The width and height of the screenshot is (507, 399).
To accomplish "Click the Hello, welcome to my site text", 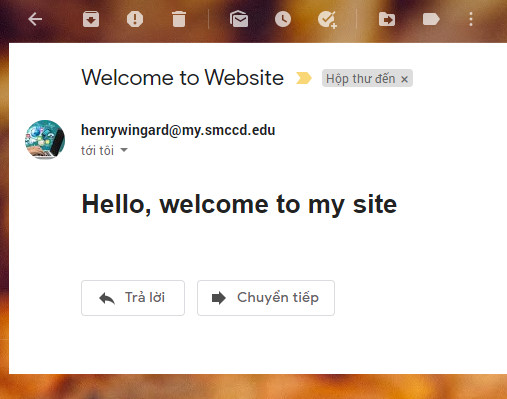I will coord(239,204).
